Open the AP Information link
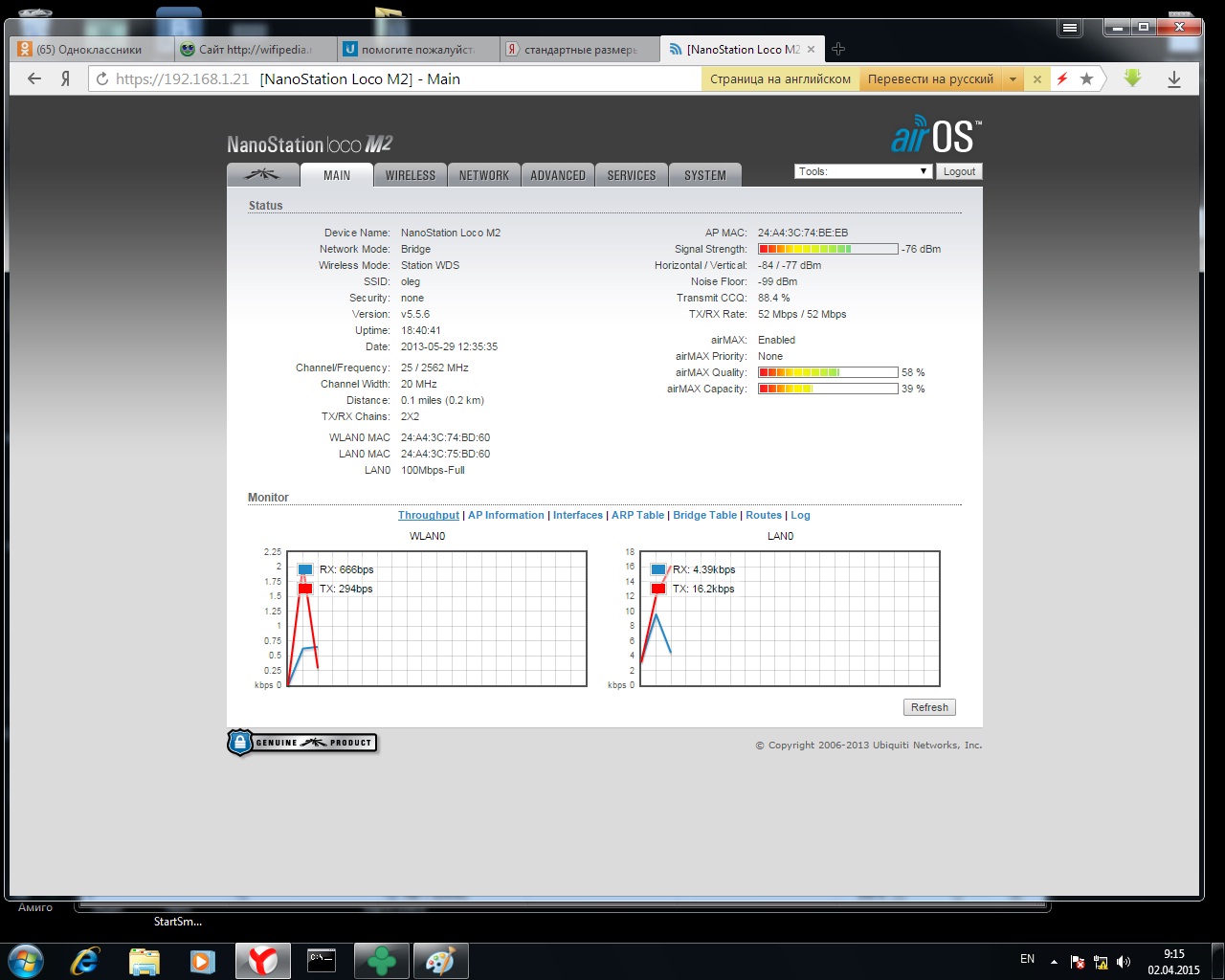This screenshot has height=980, width=1225. tap(505, 515)
